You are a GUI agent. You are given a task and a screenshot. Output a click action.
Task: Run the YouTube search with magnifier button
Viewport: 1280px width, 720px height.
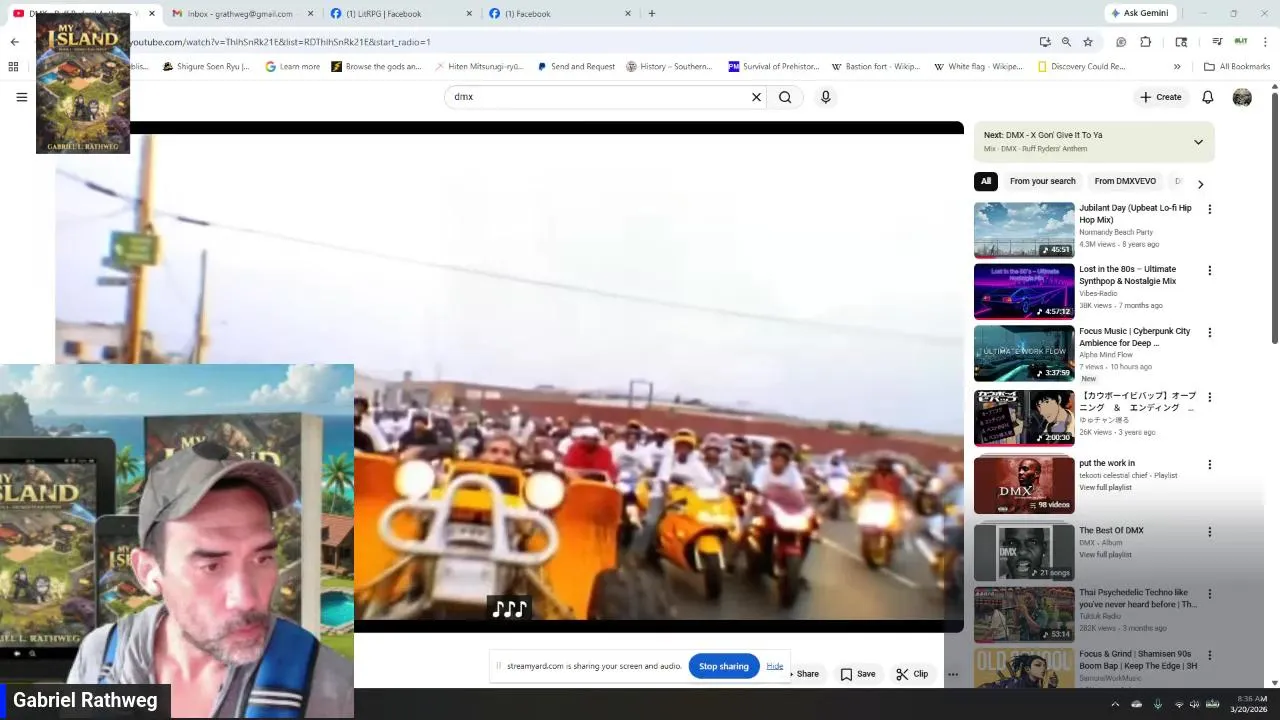785,97
